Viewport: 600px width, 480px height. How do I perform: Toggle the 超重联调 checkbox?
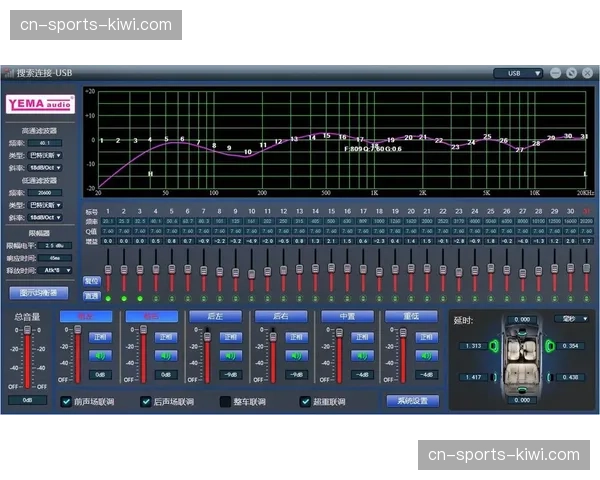click(305, 402)
